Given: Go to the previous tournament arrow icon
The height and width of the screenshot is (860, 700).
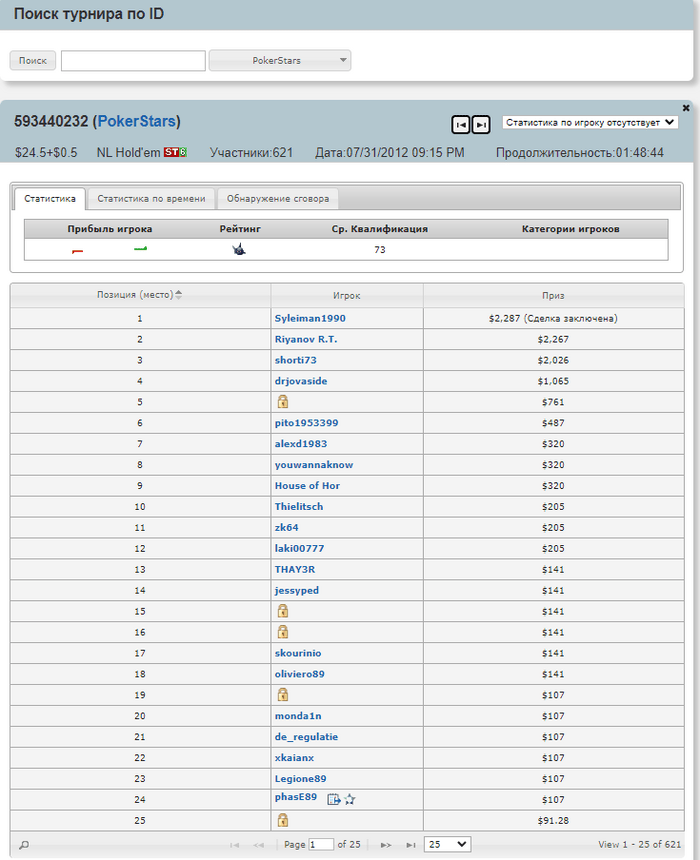Looking at the screenshot, I should [x=461, y=125].
